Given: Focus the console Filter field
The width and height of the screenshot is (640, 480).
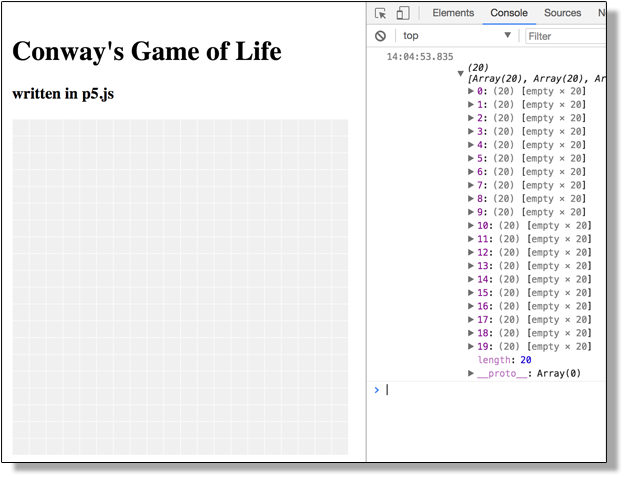Looking at the screenshot, I should coord(566,36).
